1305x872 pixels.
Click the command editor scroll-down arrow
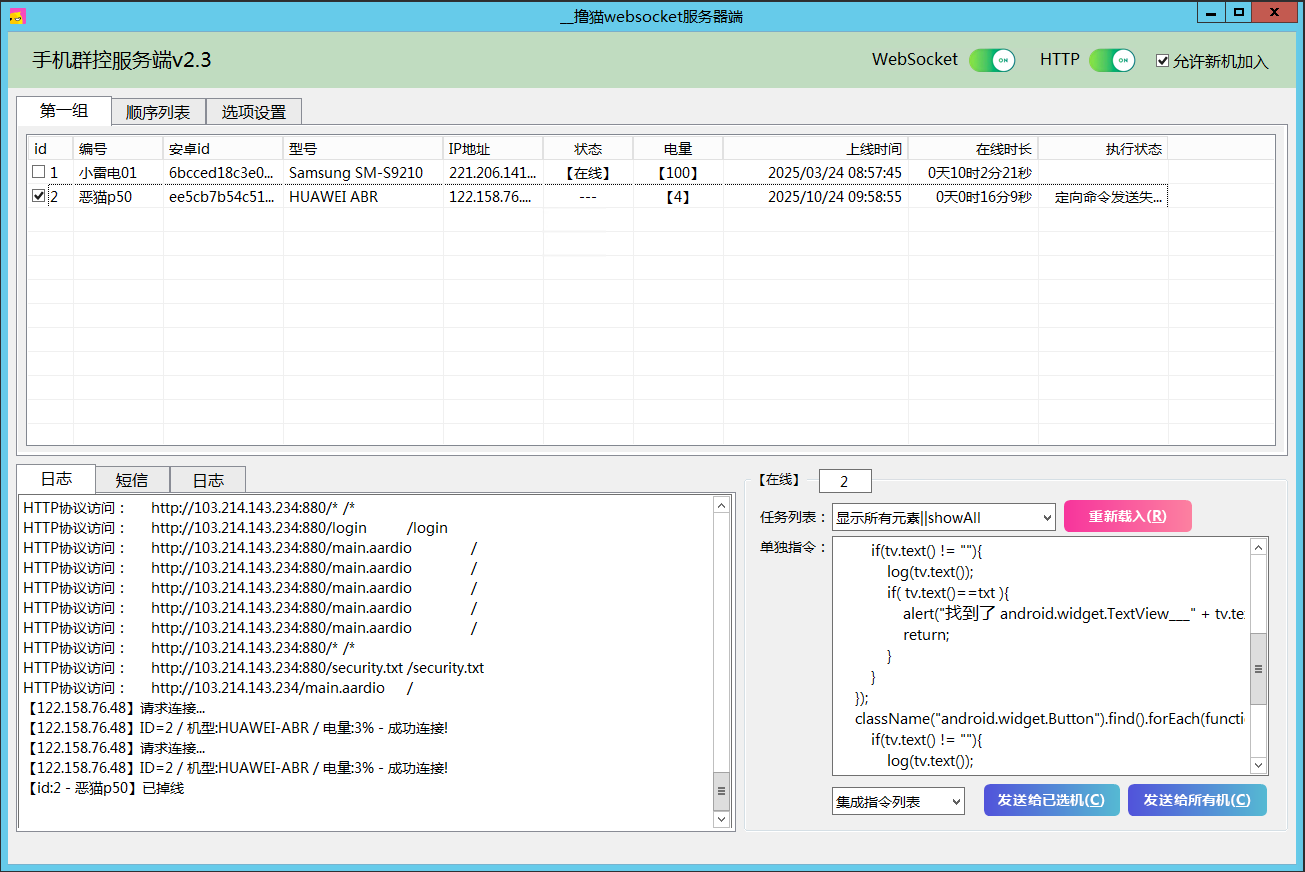1259,765
